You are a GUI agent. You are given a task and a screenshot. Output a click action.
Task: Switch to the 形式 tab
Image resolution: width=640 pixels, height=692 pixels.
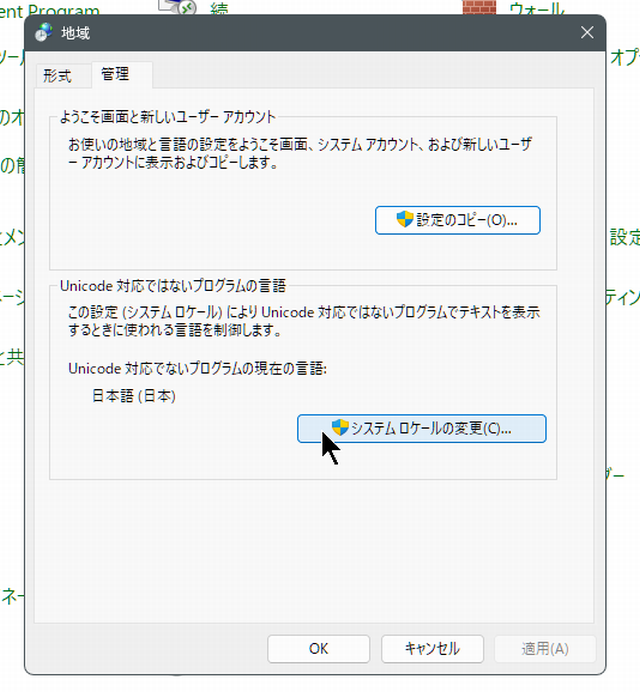click(x=56, y=76)
